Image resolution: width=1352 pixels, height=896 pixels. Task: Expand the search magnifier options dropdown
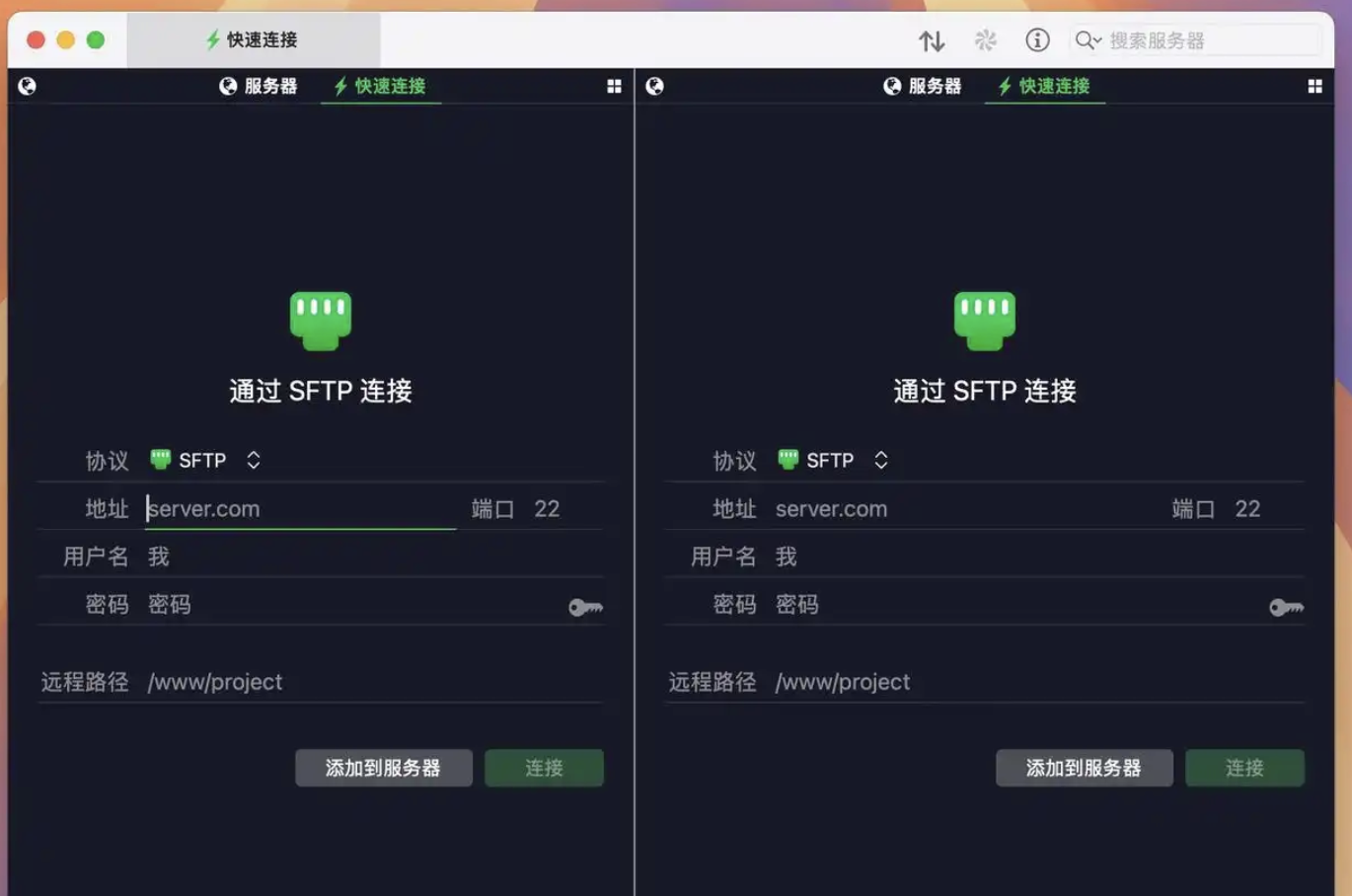pos(1089,40)
